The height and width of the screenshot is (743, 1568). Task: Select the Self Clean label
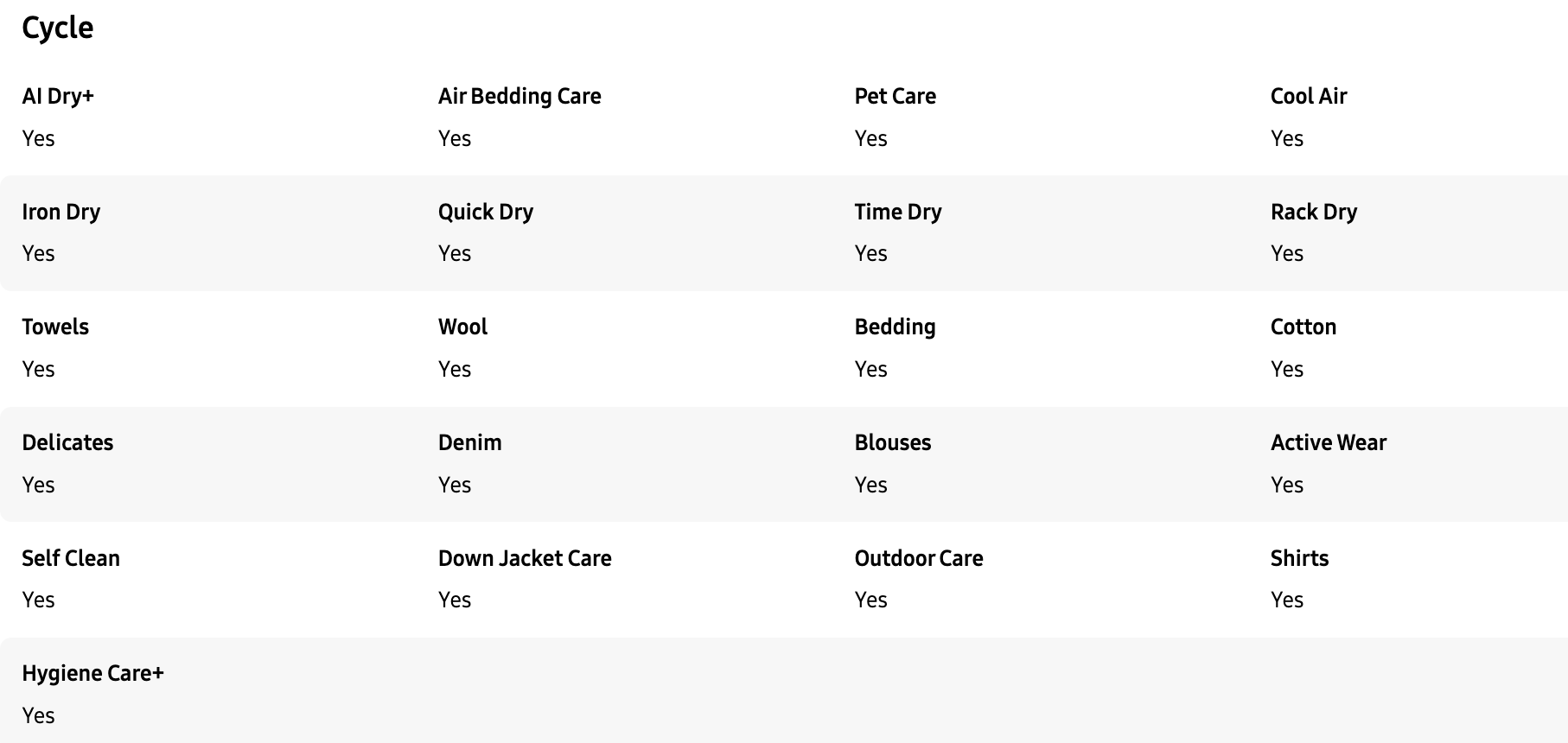click(71, 558)
